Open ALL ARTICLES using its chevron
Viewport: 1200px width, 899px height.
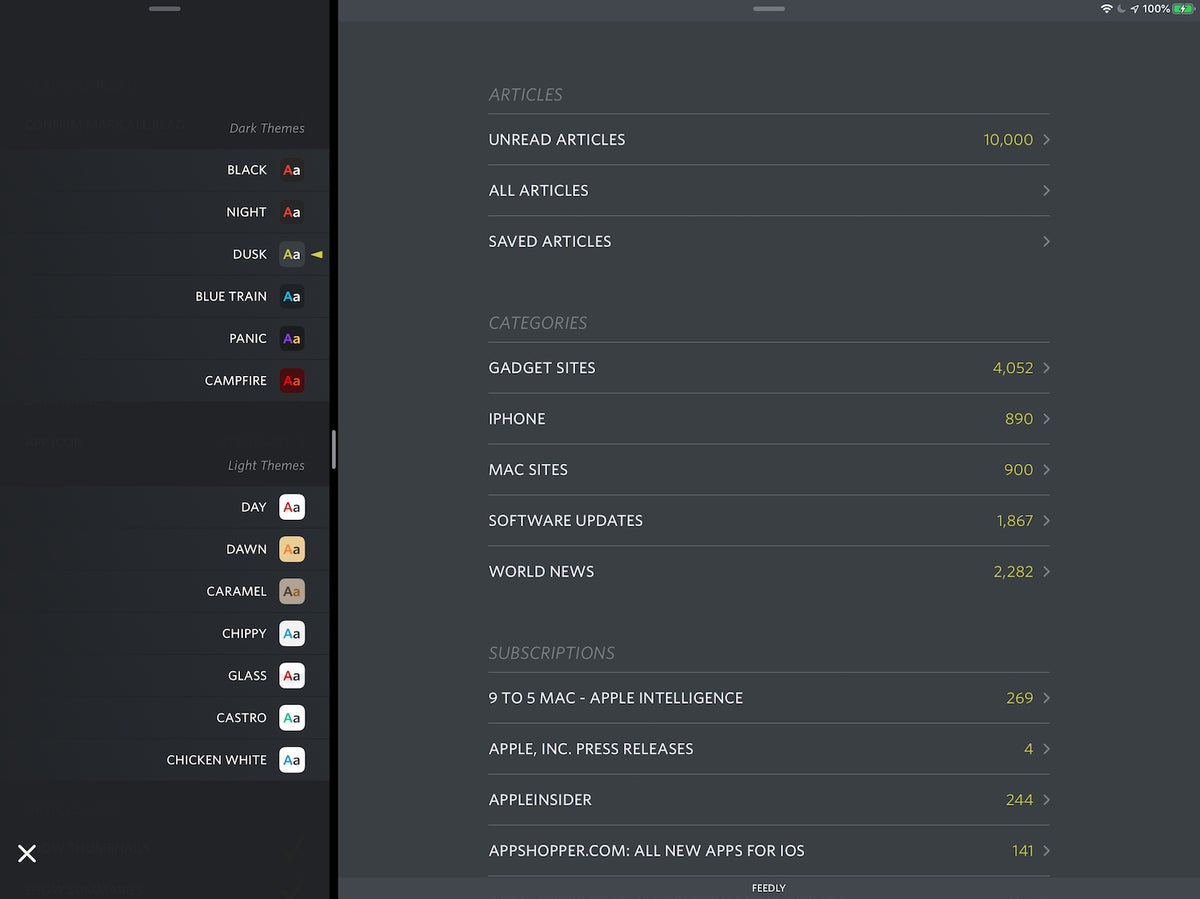point(1046,190)
